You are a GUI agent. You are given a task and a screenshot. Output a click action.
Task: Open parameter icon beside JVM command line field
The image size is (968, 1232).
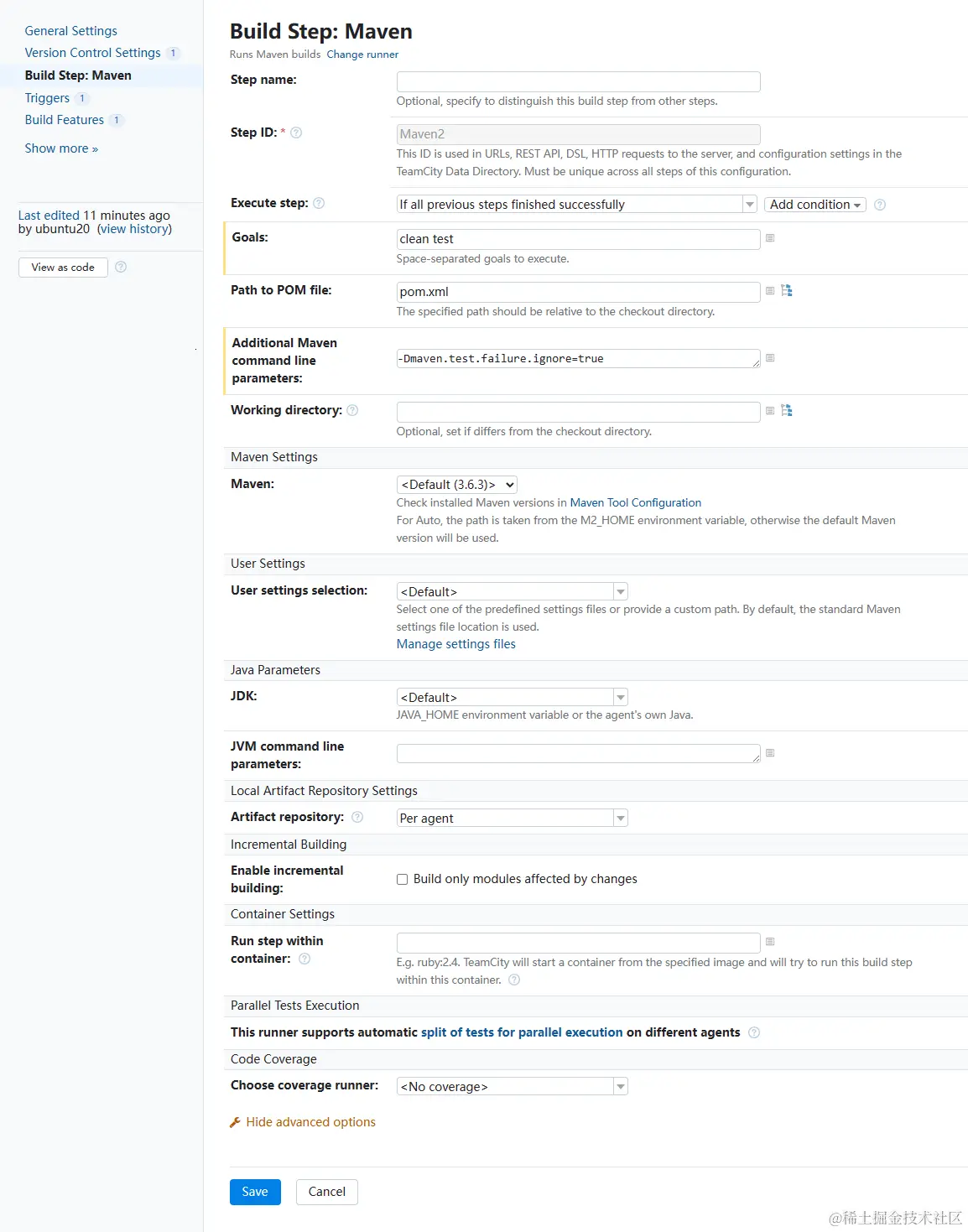(x=770, y=753)
